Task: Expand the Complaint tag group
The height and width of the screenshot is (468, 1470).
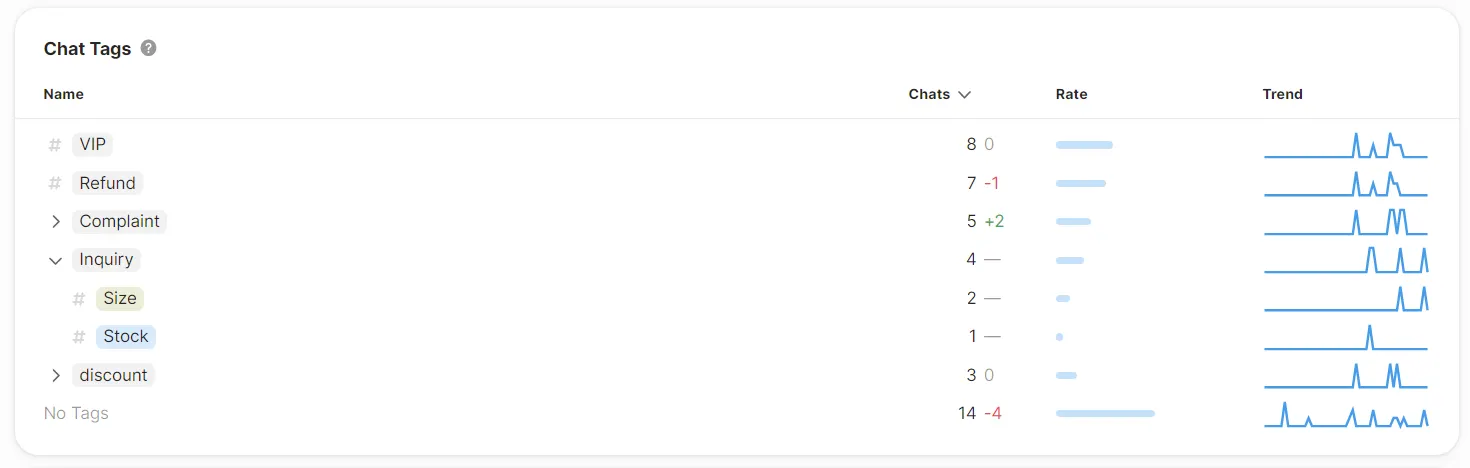Action: [56, 222]
